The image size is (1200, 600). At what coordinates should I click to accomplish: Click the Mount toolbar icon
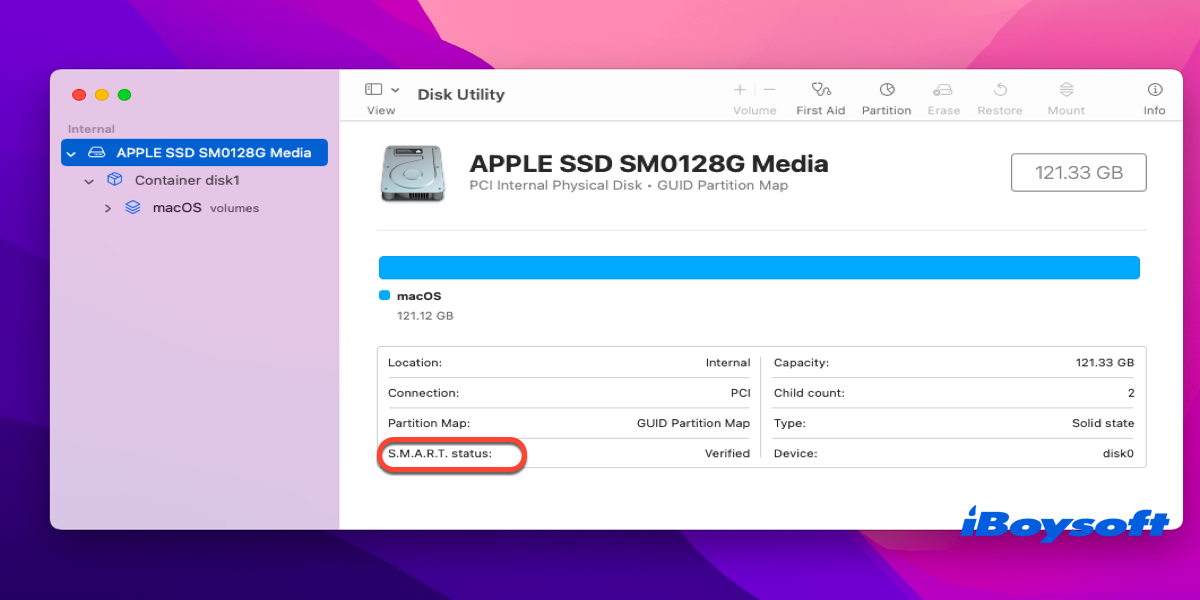click(1066, 90)
